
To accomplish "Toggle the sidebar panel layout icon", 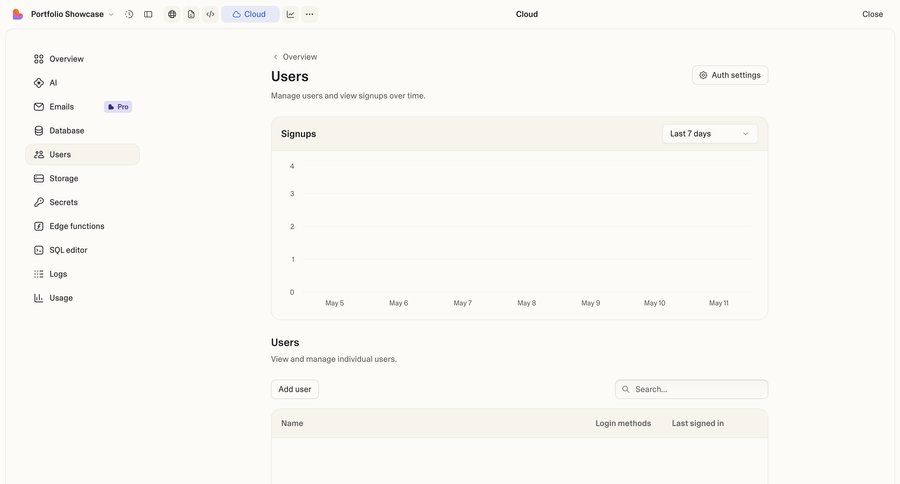I will [148, 14].
